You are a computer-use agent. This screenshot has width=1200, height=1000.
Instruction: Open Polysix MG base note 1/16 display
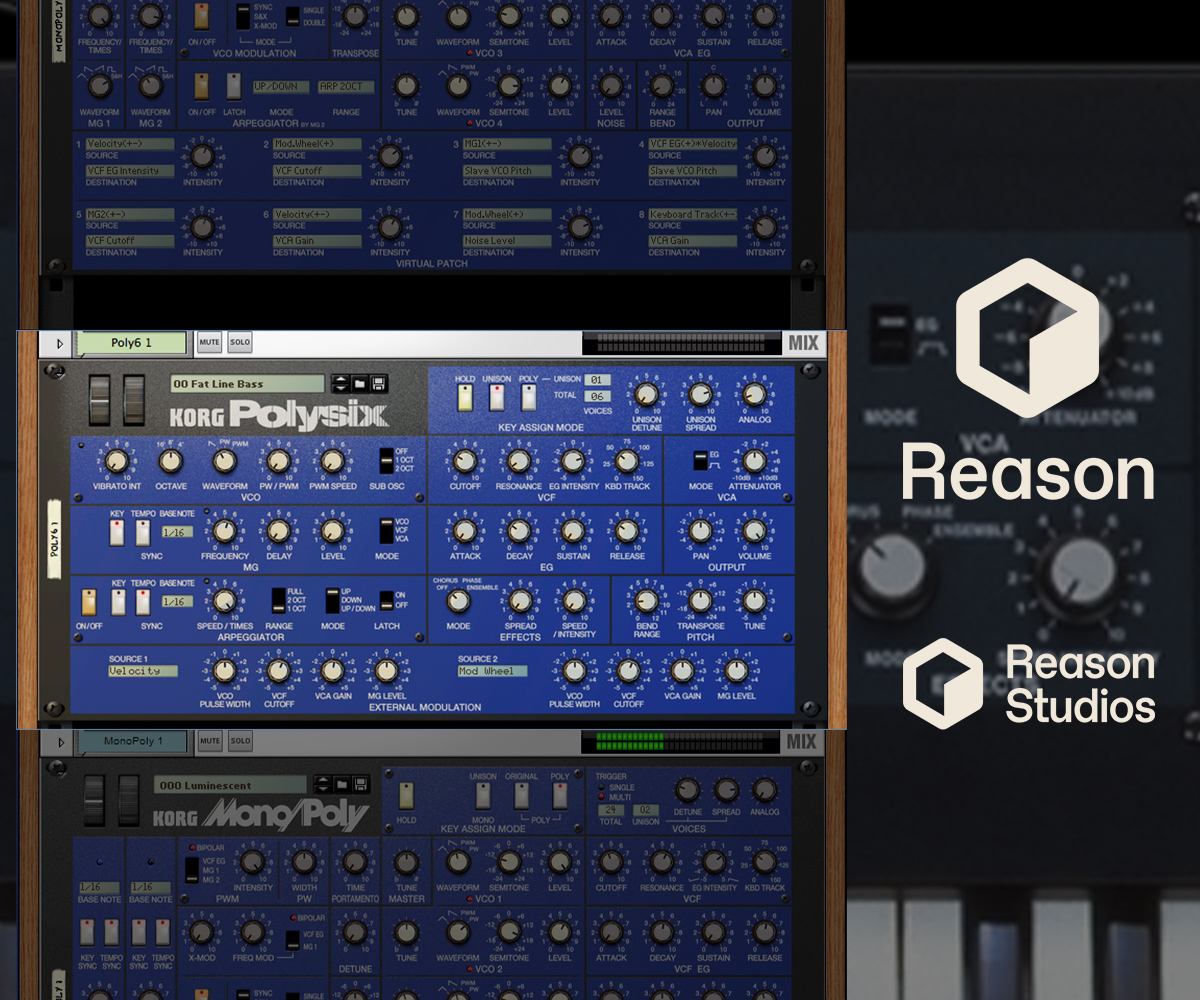coord(176,533)
